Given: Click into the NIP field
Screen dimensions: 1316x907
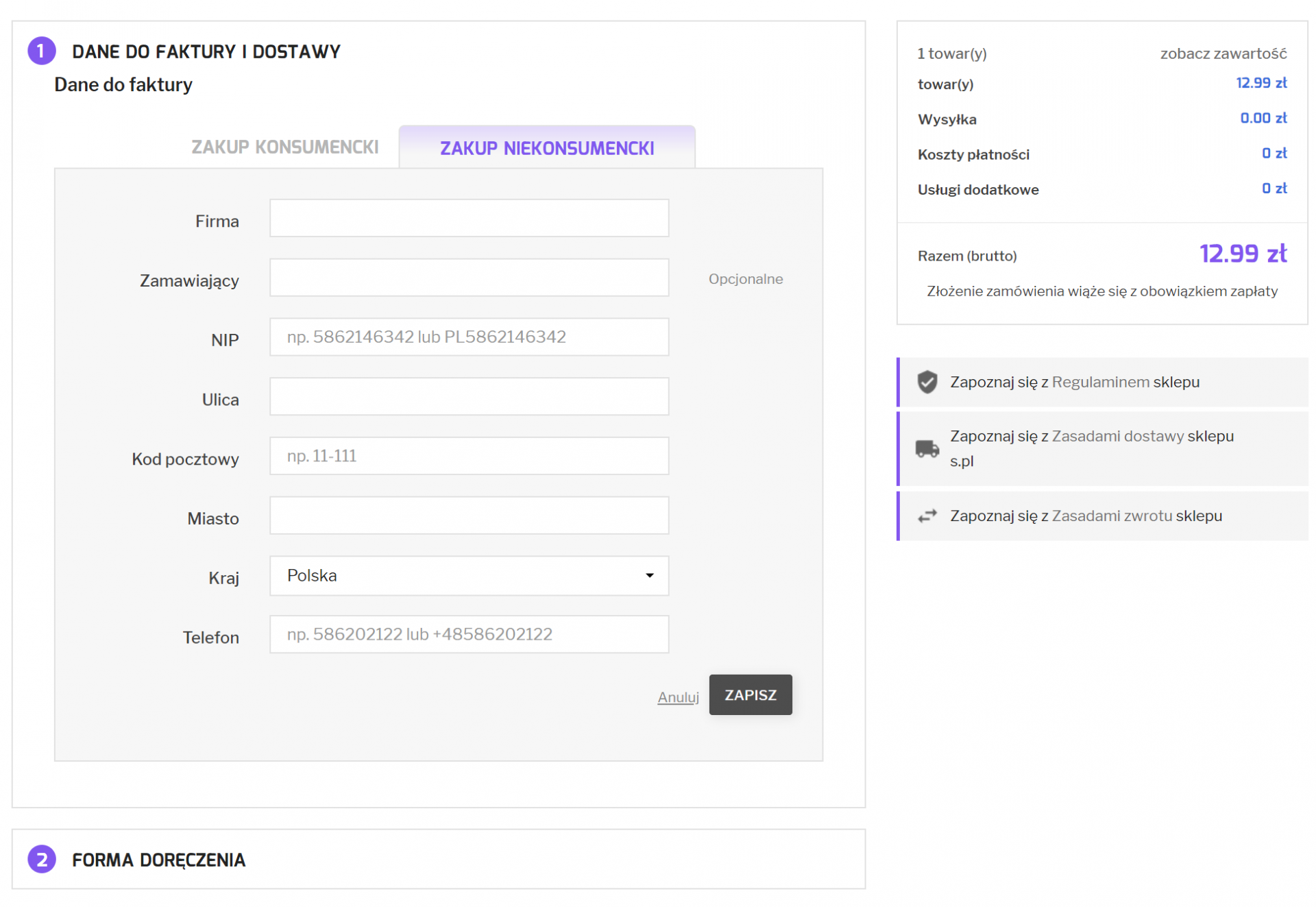Looking at the screenshot, I should click(469, 337).
